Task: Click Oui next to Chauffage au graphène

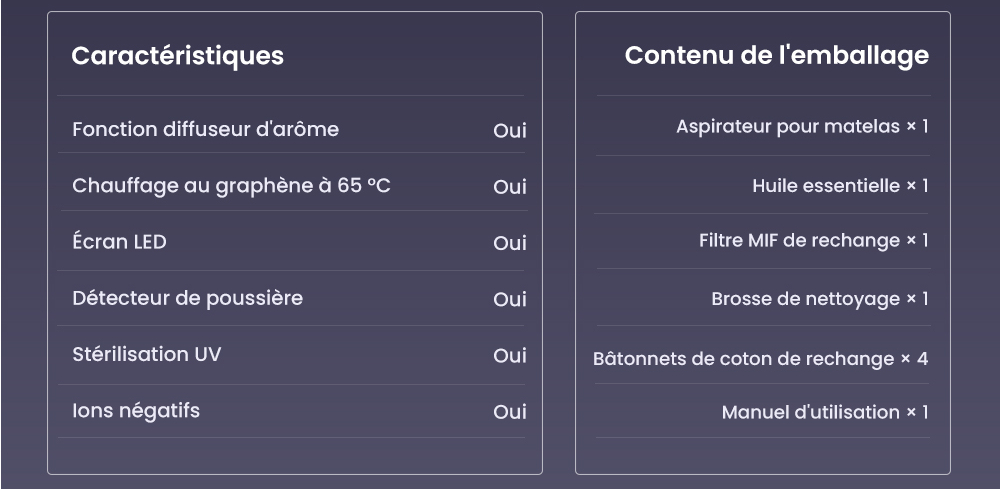Action: (x=510, y=187)
